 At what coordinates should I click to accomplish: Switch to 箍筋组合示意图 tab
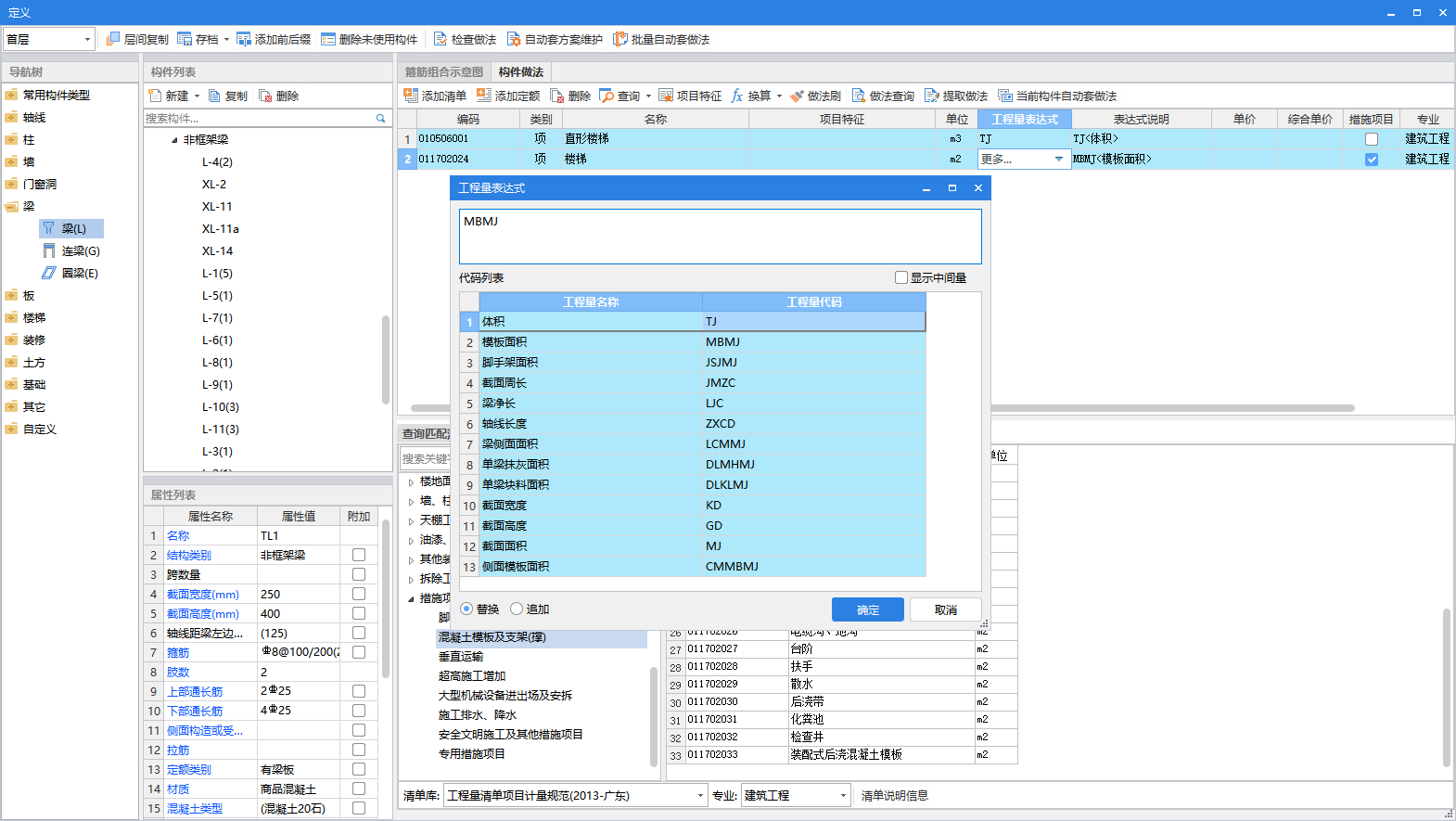coord(444,72)
